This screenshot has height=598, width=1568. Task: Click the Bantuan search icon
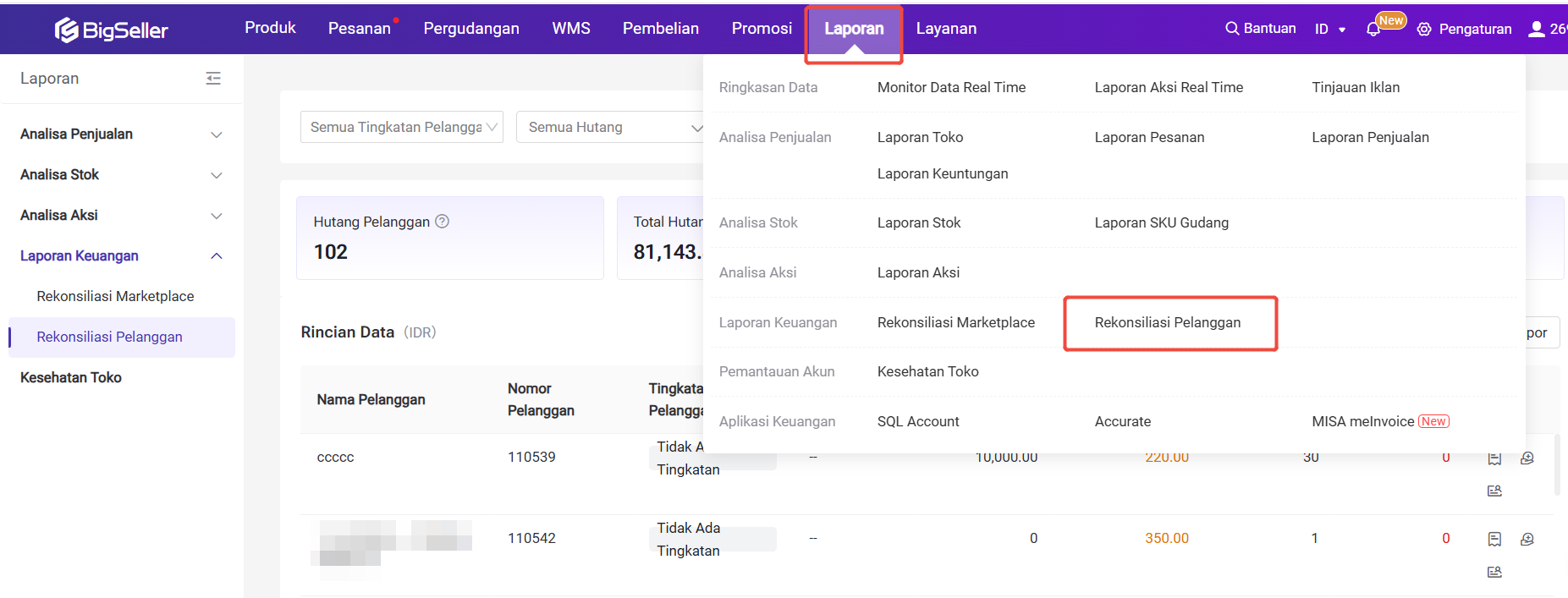1232,29
